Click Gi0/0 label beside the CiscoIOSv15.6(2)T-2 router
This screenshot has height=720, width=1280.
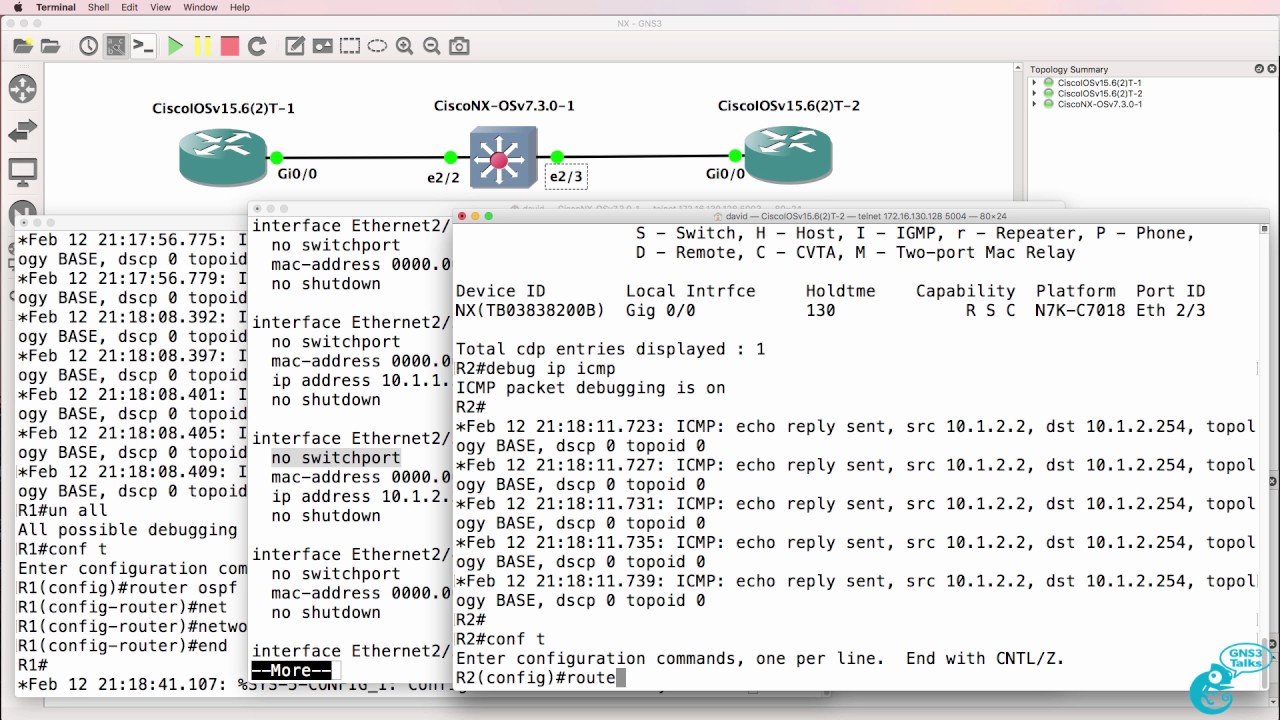tap(725, 174)
